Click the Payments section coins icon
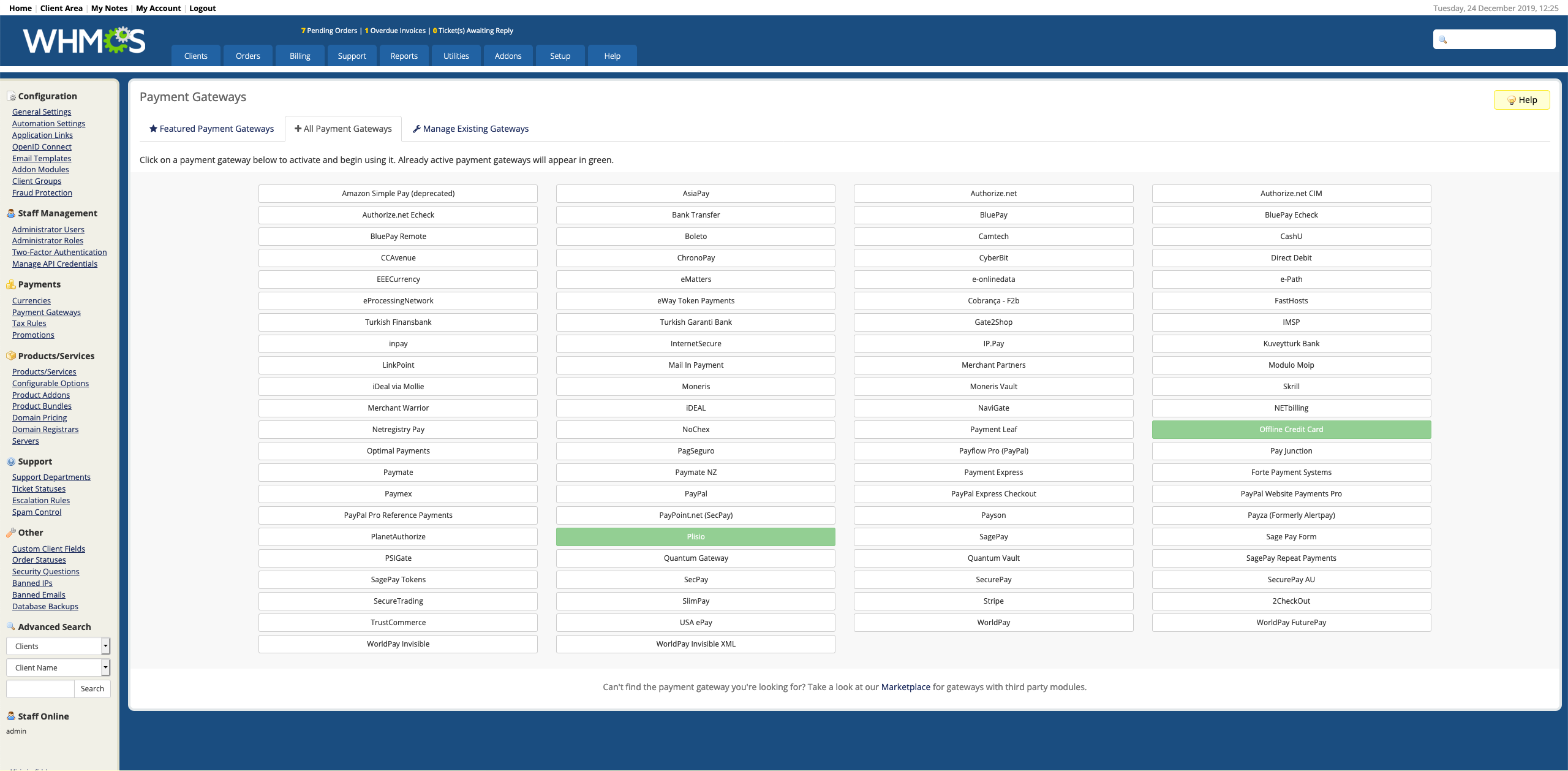 tap(11, 284)
